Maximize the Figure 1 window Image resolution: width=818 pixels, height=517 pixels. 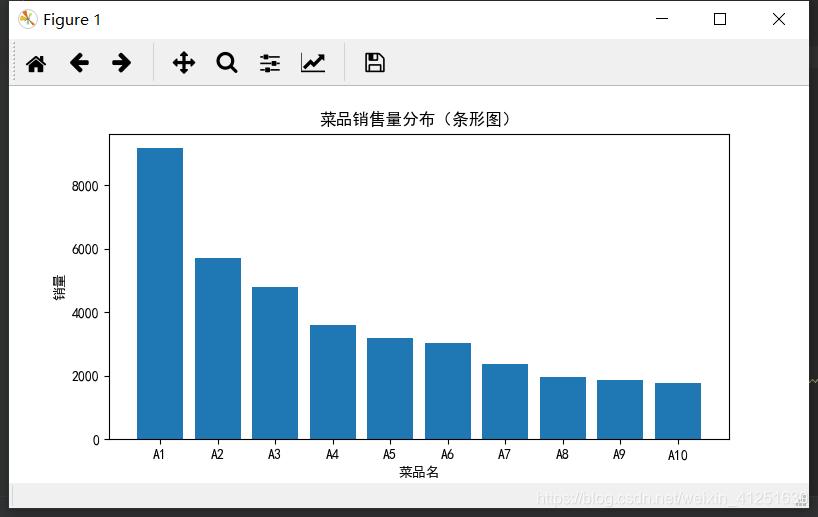click(x=720, y=19)
